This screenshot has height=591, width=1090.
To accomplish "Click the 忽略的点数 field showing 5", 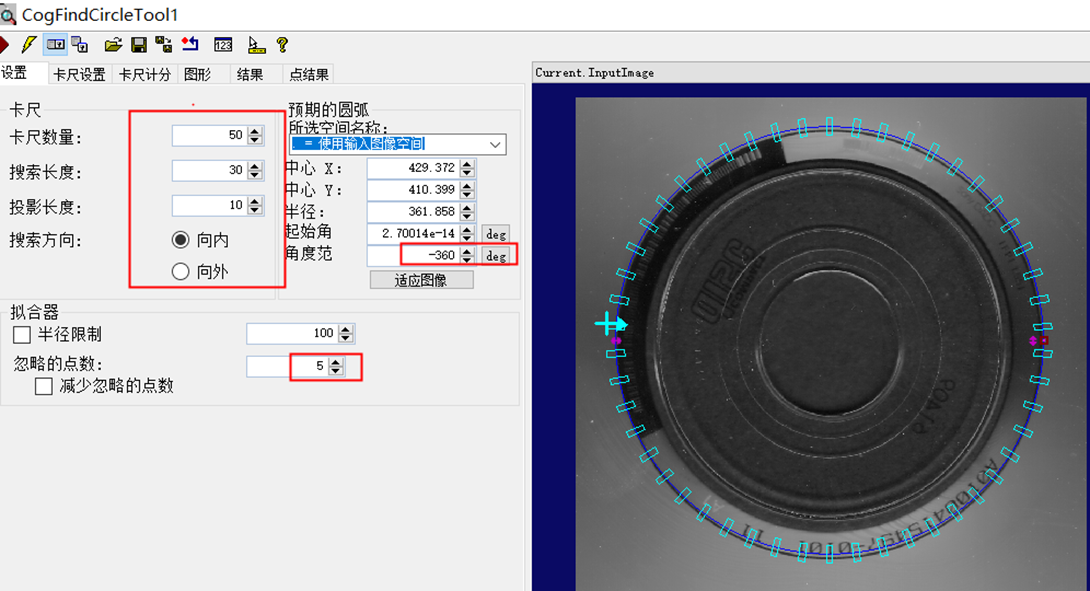I will point(287,366).
